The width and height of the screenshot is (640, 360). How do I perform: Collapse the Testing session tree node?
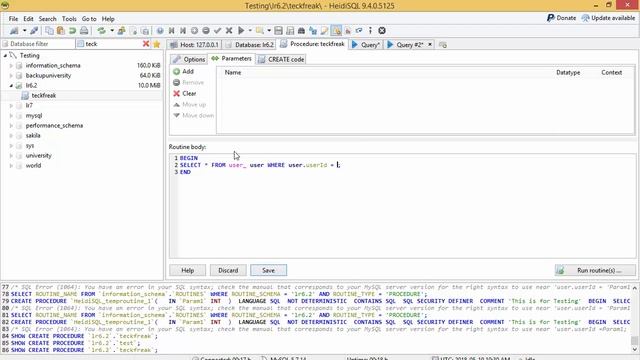coord(5,55)
